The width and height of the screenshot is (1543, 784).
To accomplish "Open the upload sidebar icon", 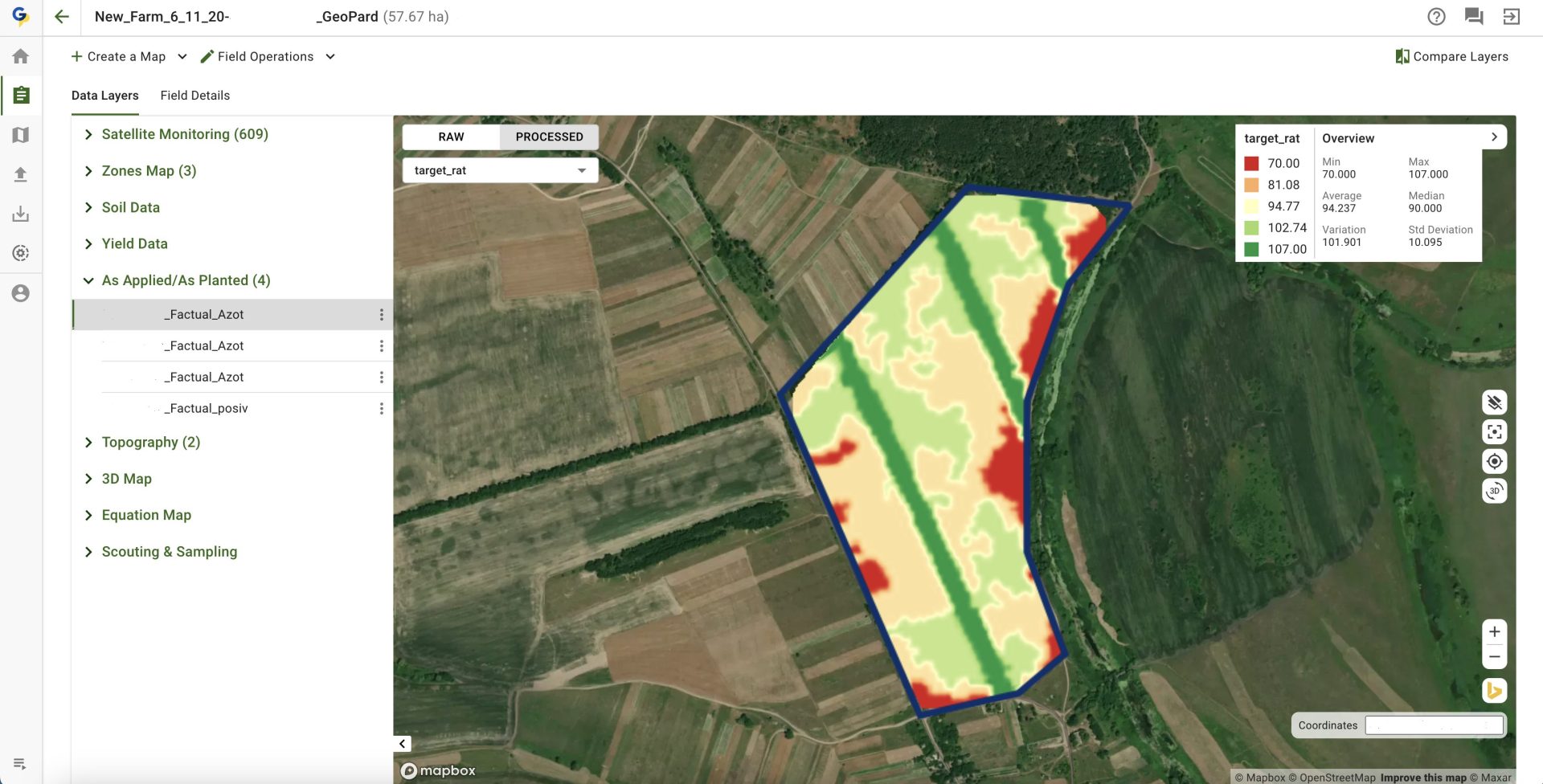I will pyautogui.click(x=21, y=174).
